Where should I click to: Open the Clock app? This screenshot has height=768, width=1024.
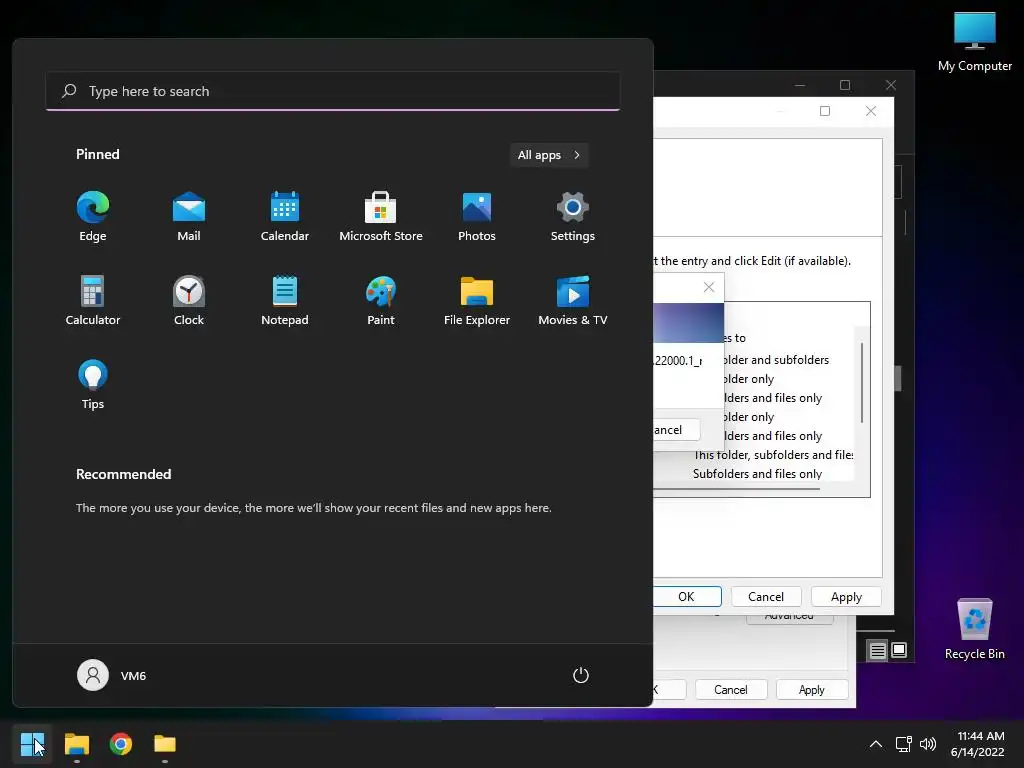click(x=189, y=300)
